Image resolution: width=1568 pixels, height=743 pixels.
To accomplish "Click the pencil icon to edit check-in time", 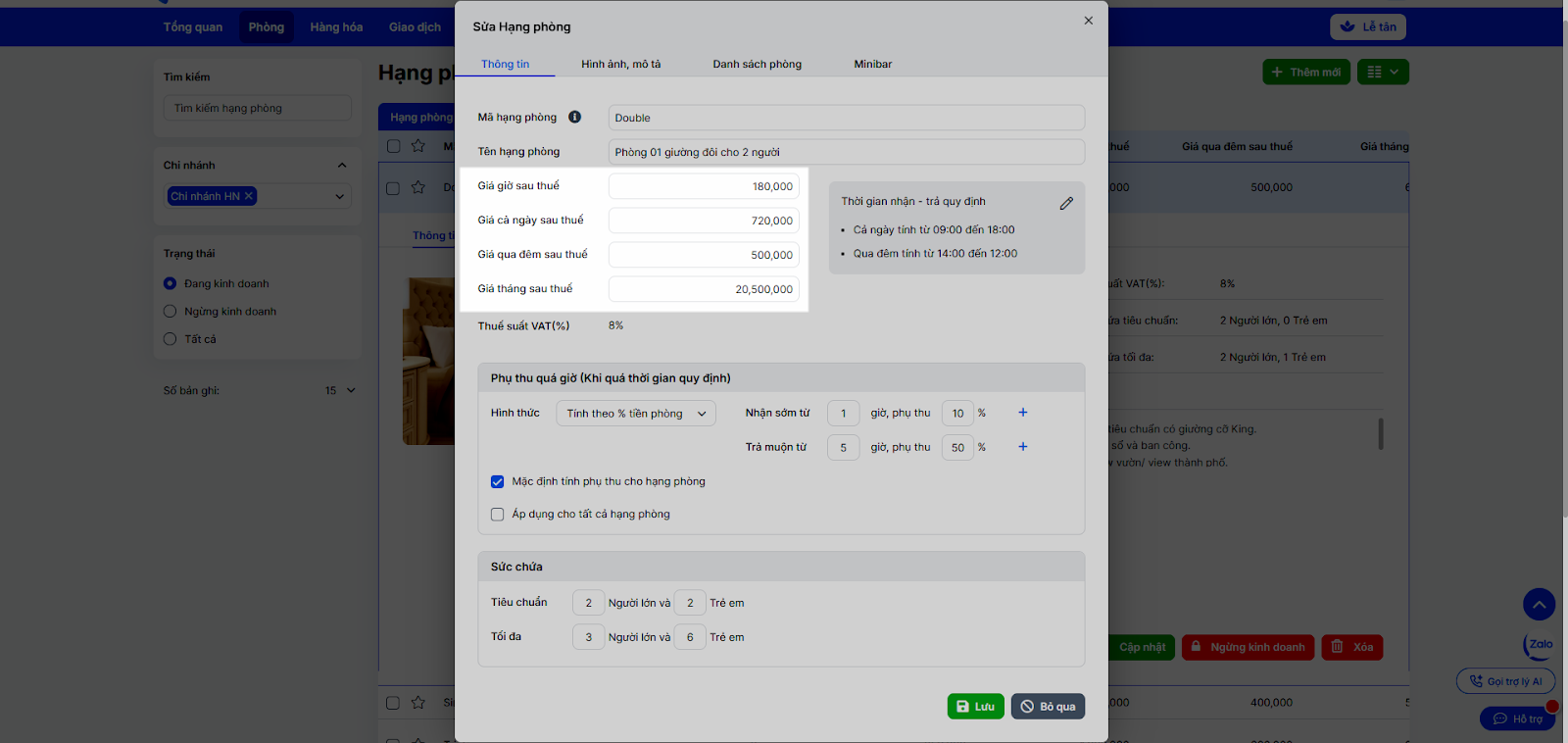I will [x=1066, y=203].
